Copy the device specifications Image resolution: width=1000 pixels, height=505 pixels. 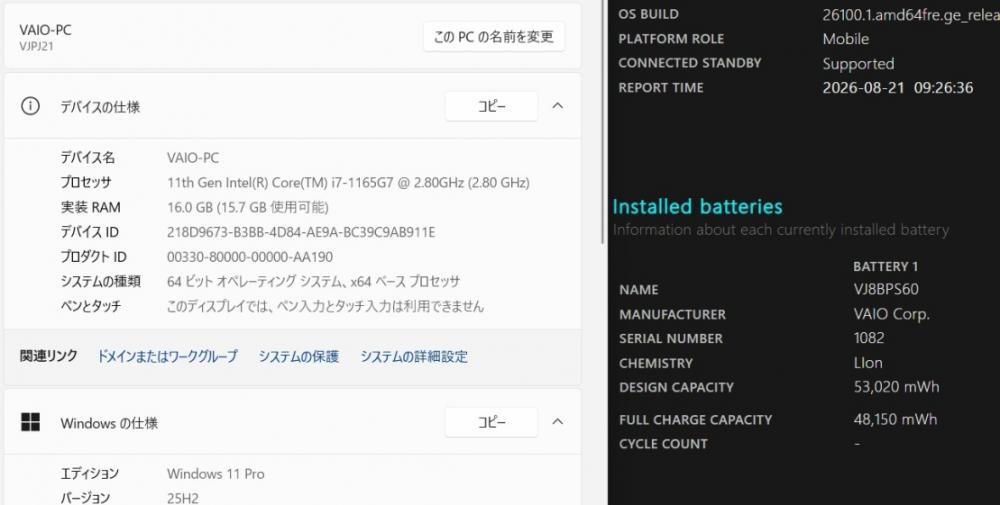coord(491,106)
